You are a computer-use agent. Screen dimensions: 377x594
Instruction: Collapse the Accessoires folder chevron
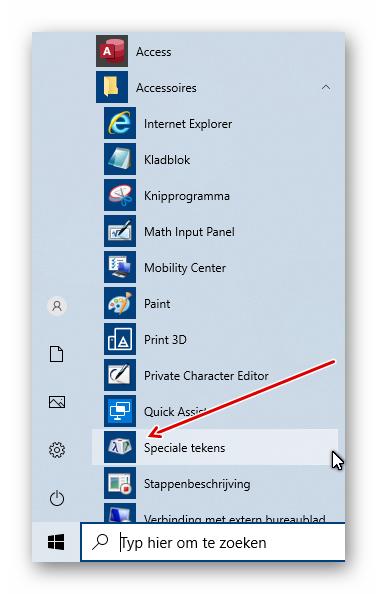pyautogui.click(x=326, y=87)
